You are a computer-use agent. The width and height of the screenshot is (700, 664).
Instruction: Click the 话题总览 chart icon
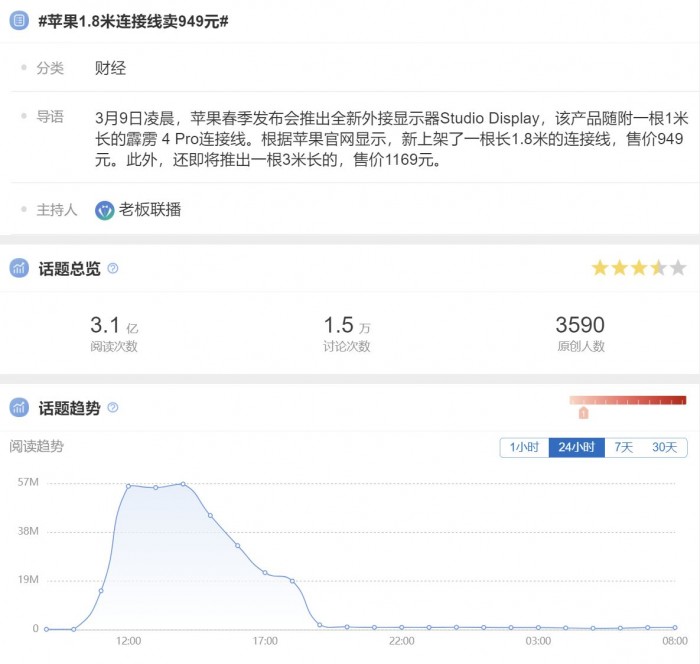(x=19, y=268)
